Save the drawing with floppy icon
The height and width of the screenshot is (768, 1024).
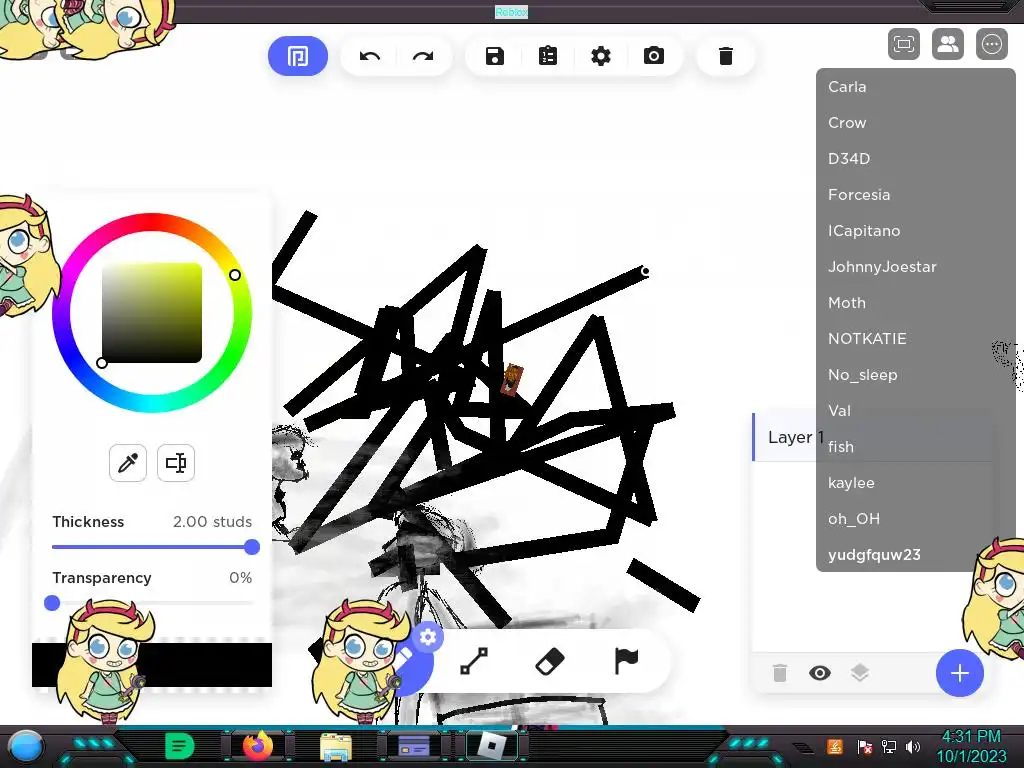(495, 56)
